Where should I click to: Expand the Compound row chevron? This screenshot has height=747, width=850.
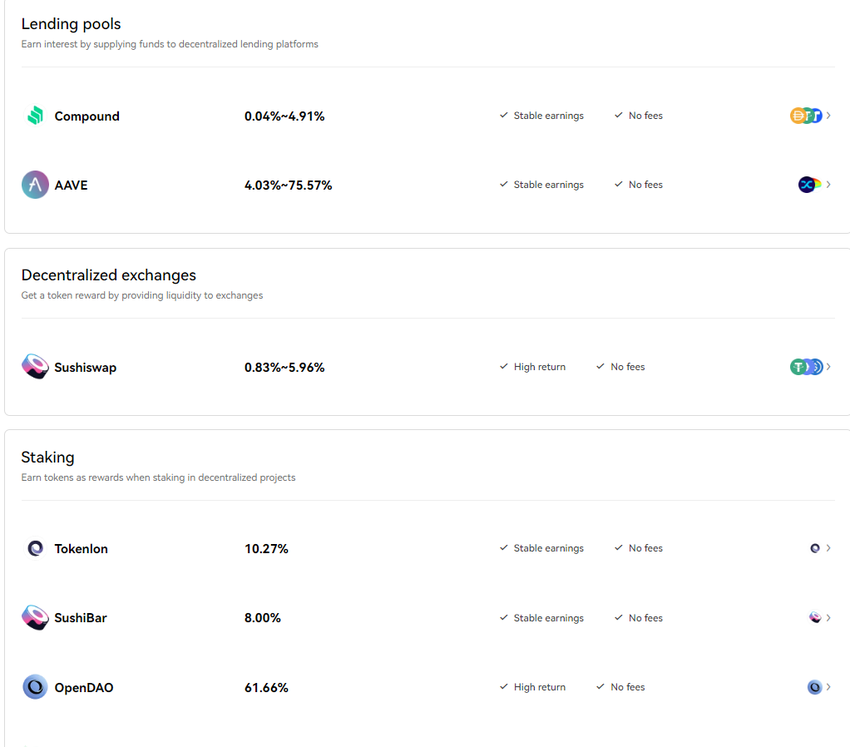point(828,115)
